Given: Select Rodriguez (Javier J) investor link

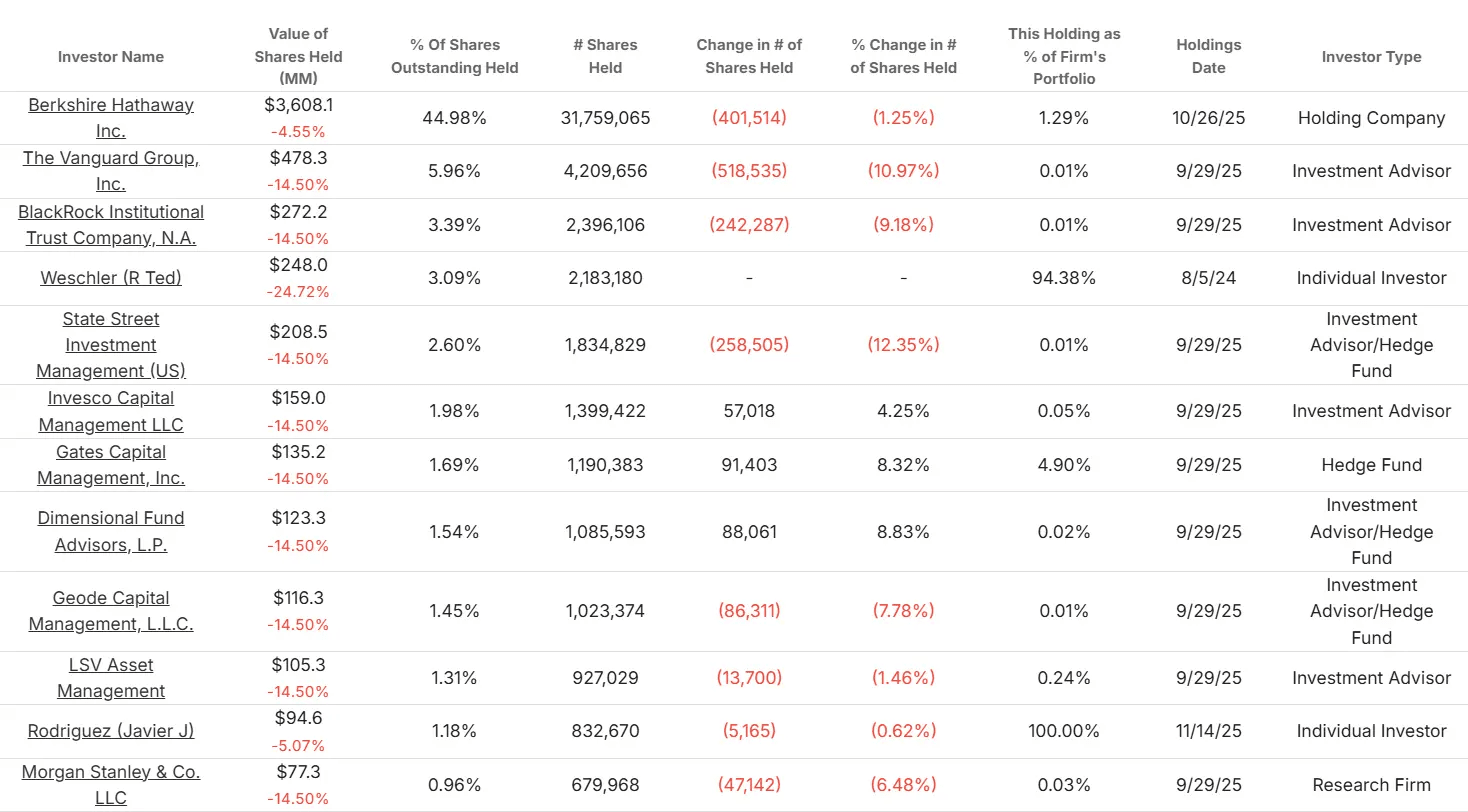Looking at the screenshot, I should tap(111, 731).
